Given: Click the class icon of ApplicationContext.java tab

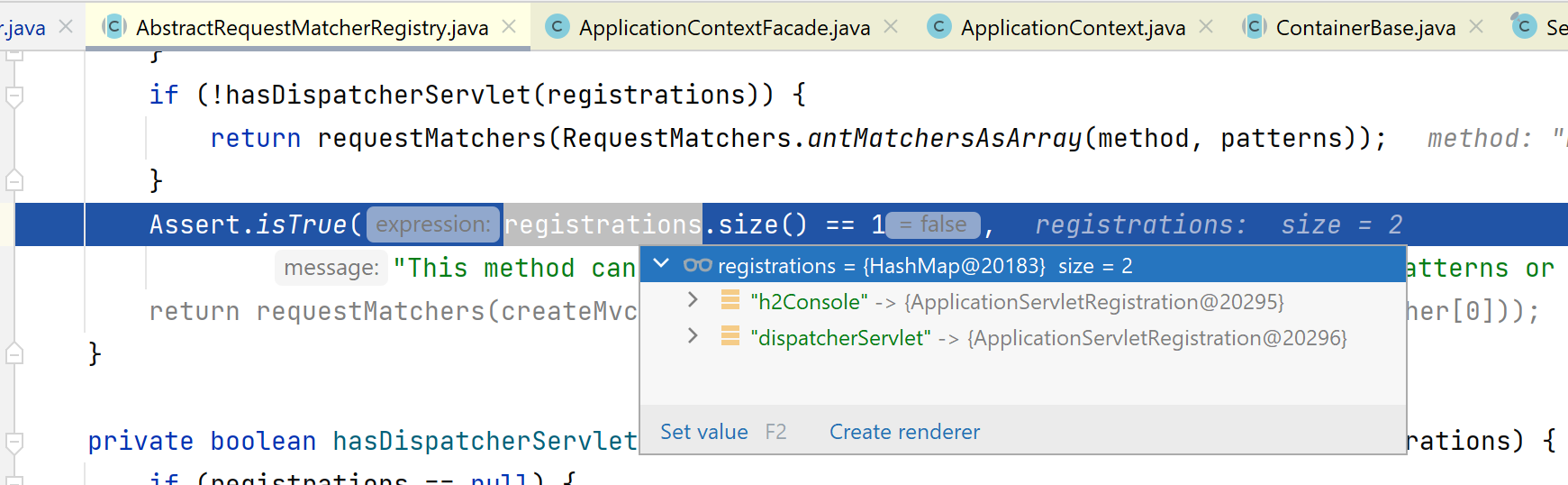Looking at the screenshot, I should tap(938, 27).
